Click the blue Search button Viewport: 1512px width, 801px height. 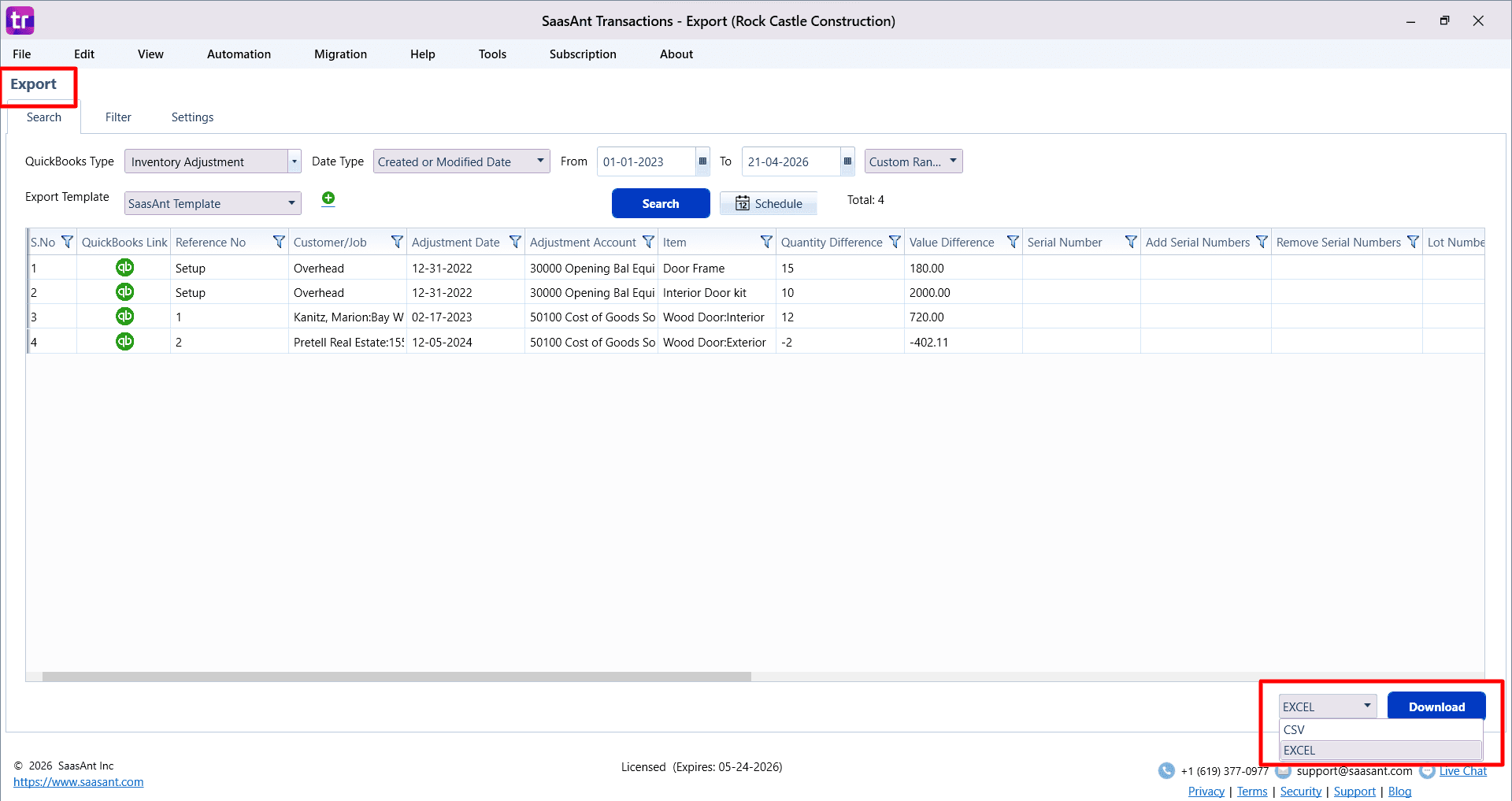coord(661,203)
